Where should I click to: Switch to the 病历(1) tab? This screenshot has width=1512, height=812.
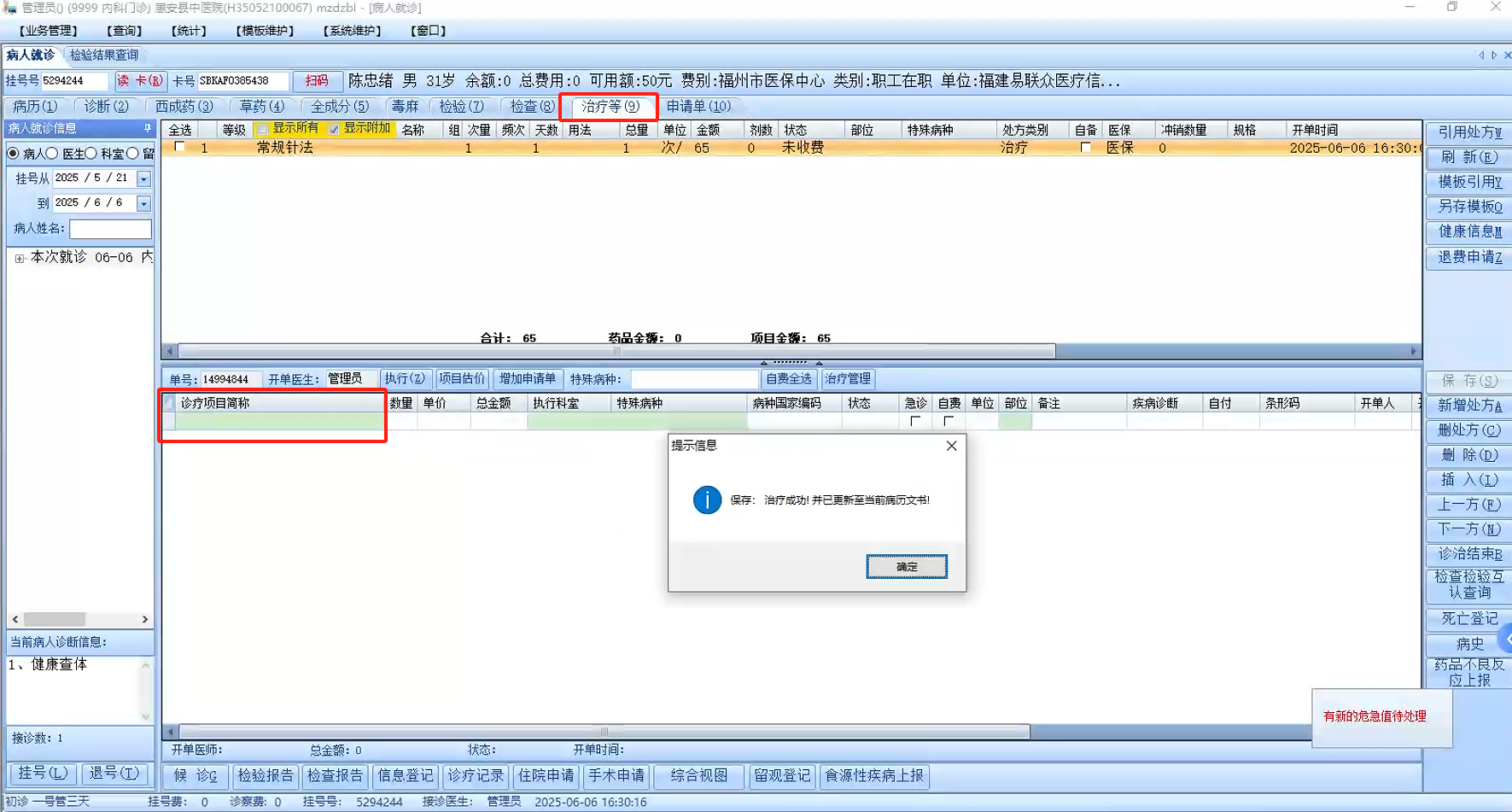pyautogui.click(x=35, y=107)
